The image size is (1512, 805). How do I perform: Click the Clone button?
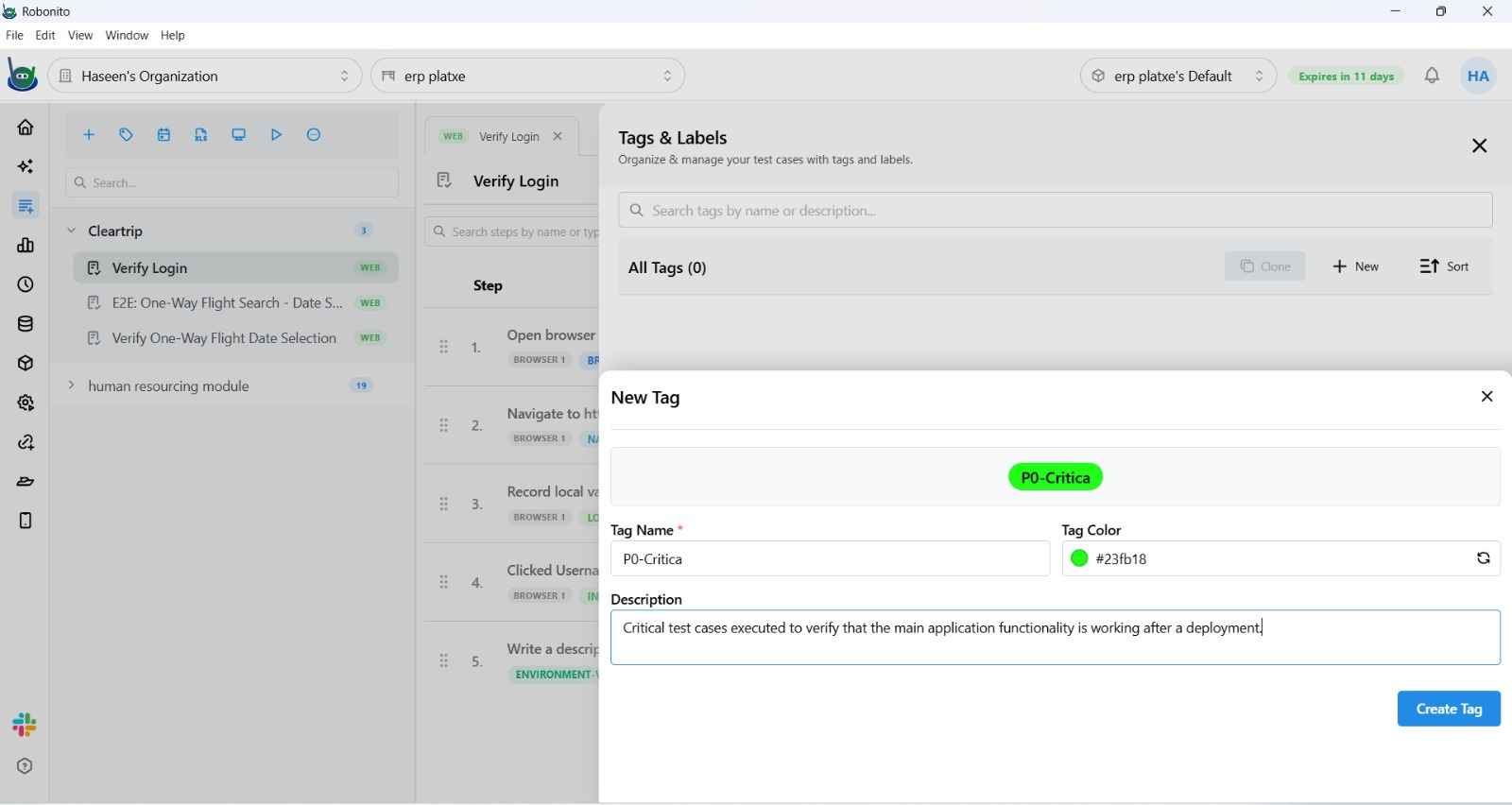(x=1264, y=266)
